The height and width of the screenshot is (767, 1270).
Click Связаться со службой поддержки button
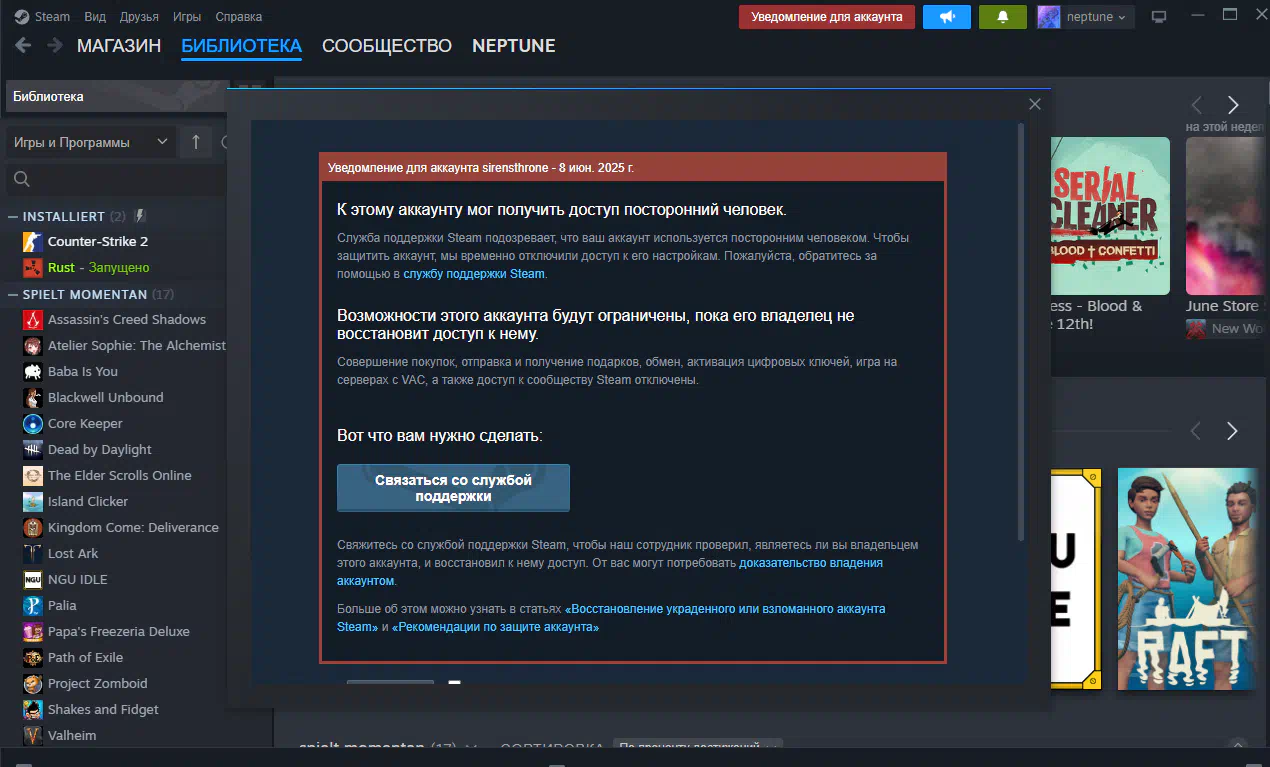coord(453,488)
